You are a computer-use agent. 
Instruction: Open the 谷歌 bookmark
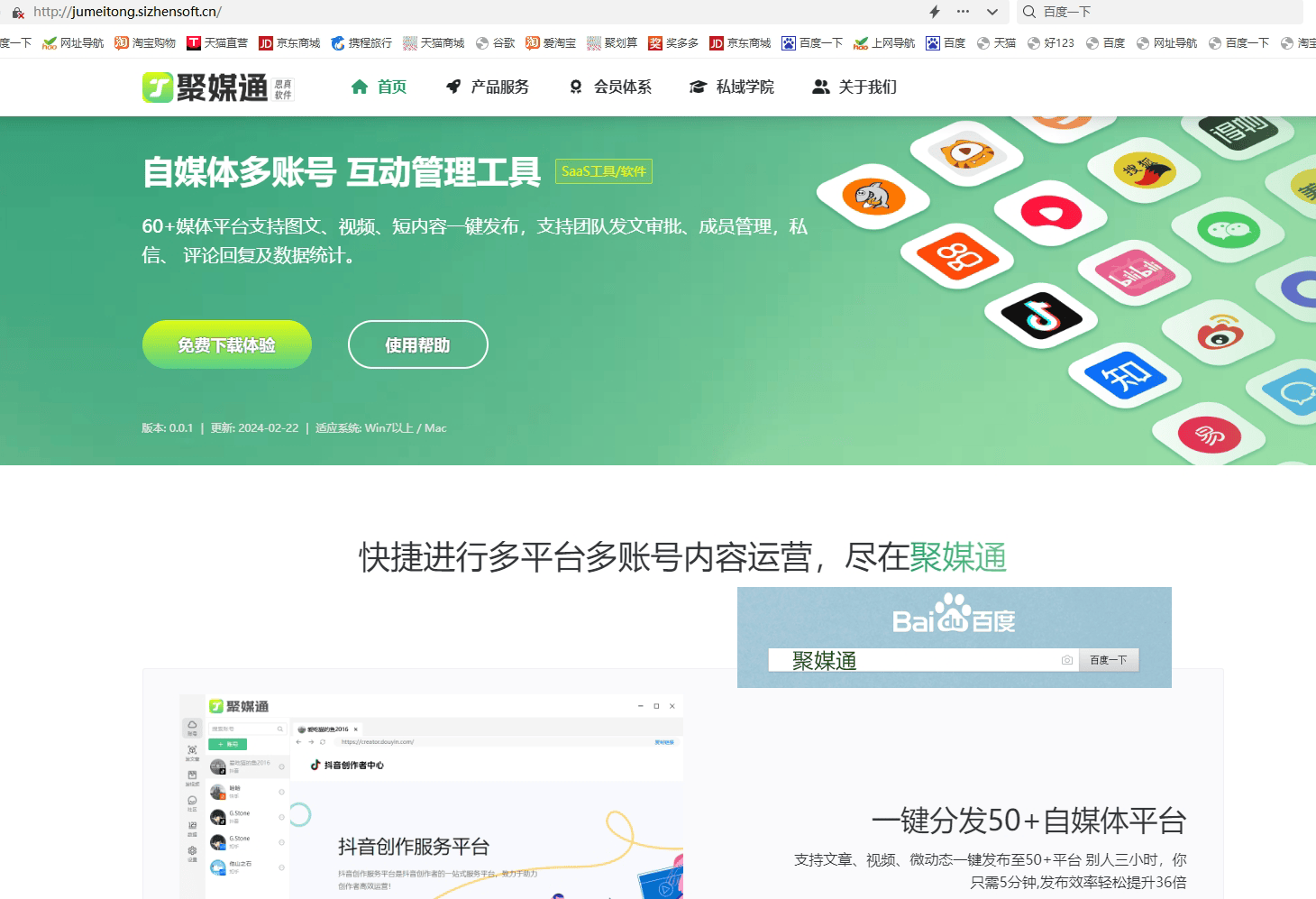click(x=495, y=42)
